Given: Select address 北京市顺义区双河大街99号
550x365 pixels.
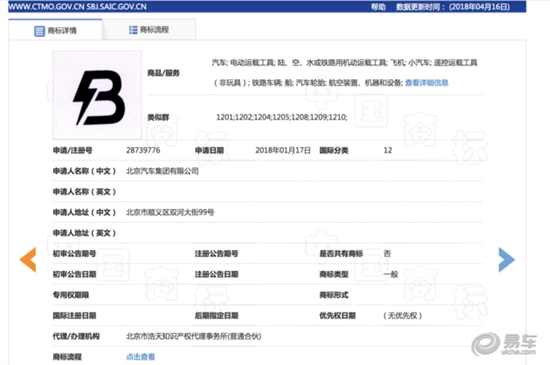Looking at the screenshot, I should click(170, 212).
